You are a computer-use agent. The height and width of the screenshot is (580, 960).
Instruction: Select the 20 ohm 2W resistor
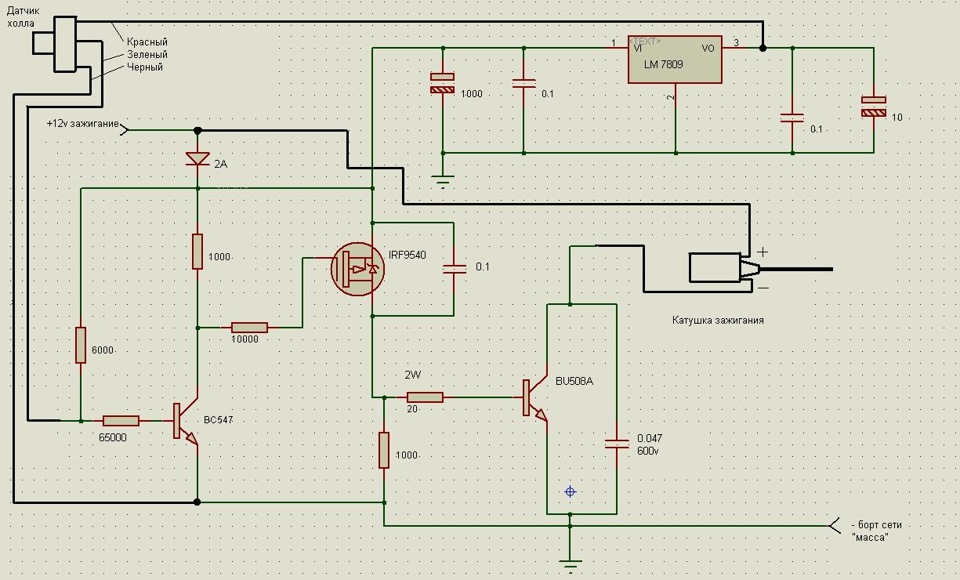coord(424,397)
